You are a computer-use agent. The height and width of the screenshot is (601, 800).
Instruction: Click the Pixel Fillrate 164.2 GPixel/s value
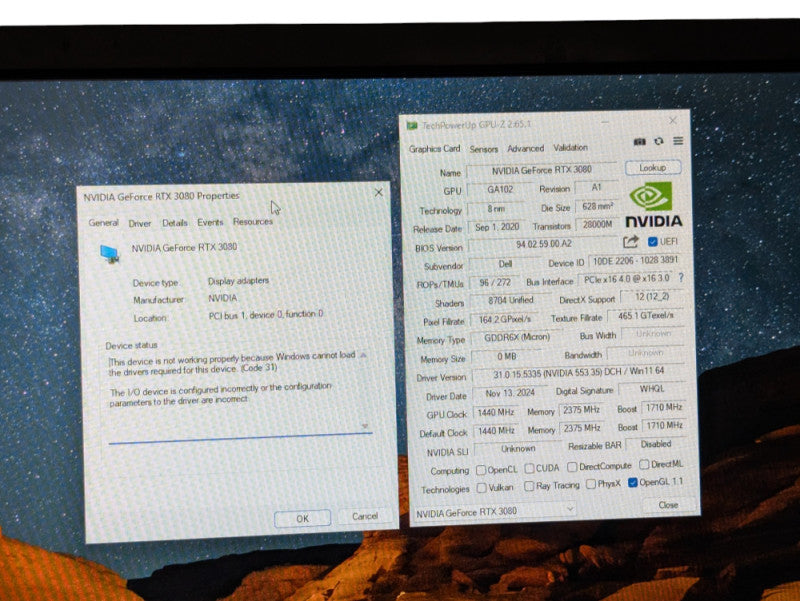tap(505, 319)
